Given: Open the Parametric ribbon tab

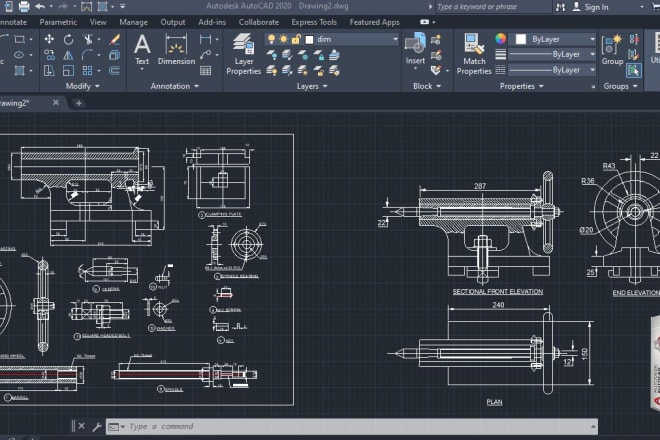Looking at the screenshot, I should 58,22.
